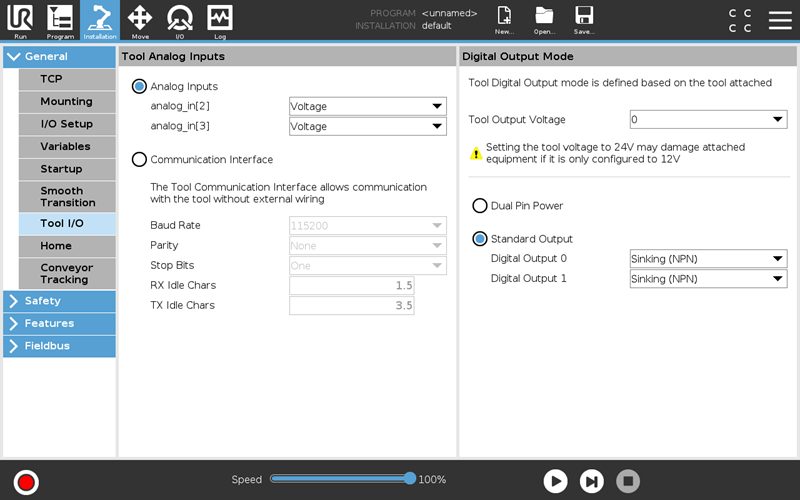The height and width of the screenshot is (500, 800).
Task: Open the Tool Output Voltage dropdown
Action: point(708,120)
